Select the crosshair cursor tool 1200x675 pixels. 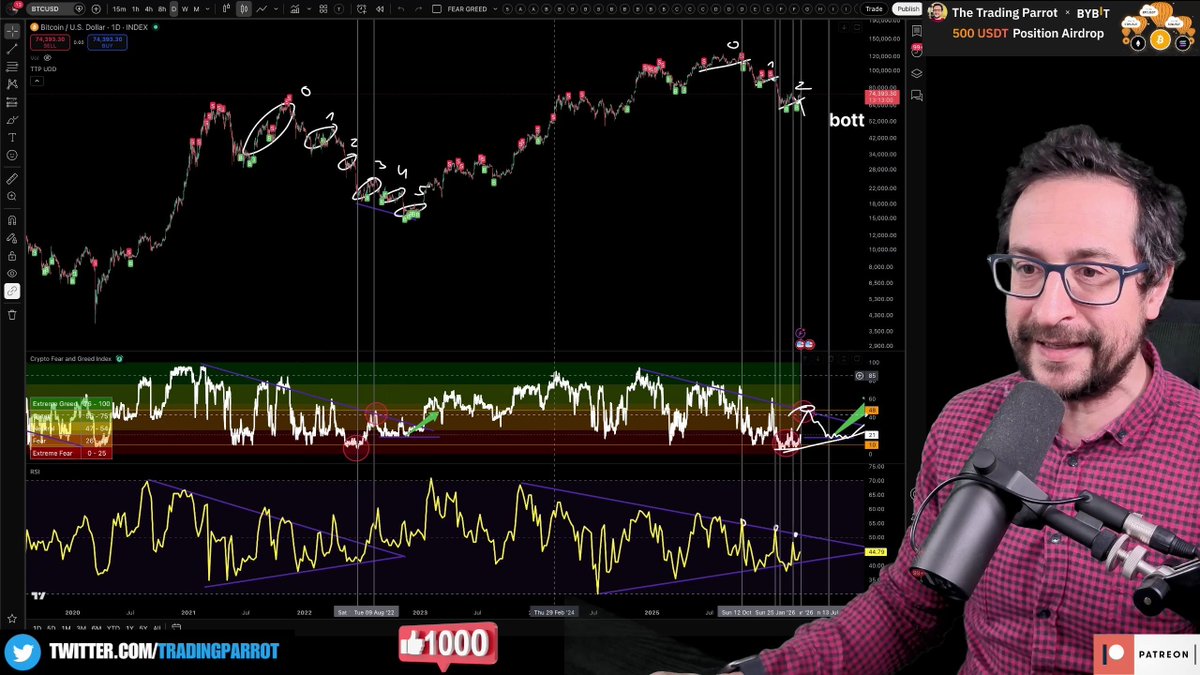point(12,31)
